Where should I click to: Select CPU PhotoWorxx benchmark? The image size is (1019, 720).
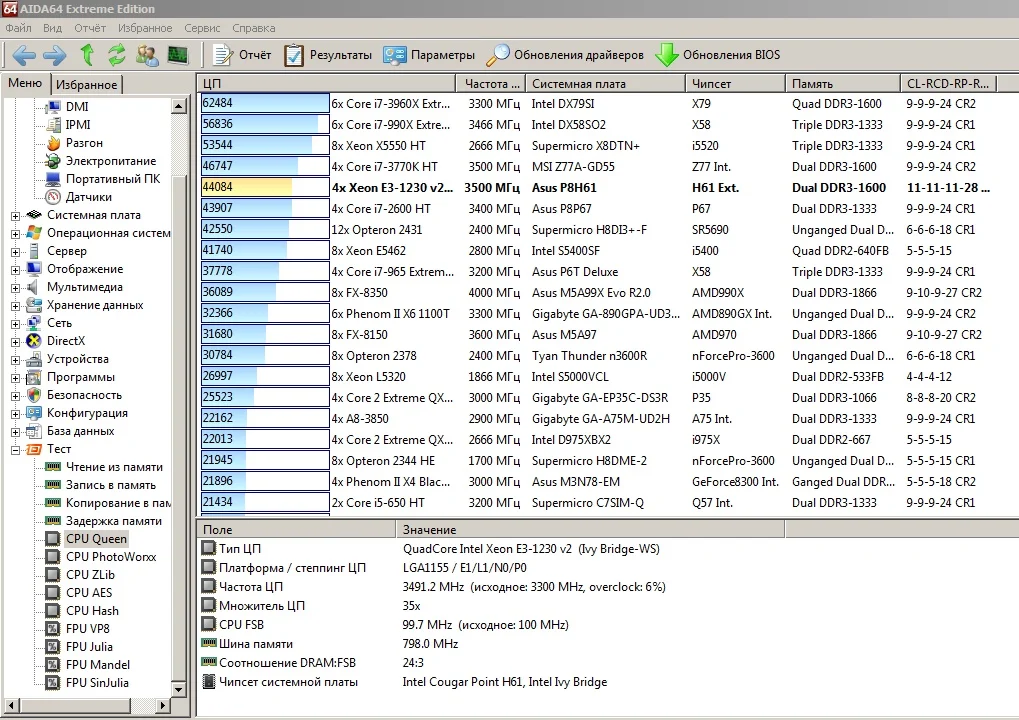(x=111, y=557)
